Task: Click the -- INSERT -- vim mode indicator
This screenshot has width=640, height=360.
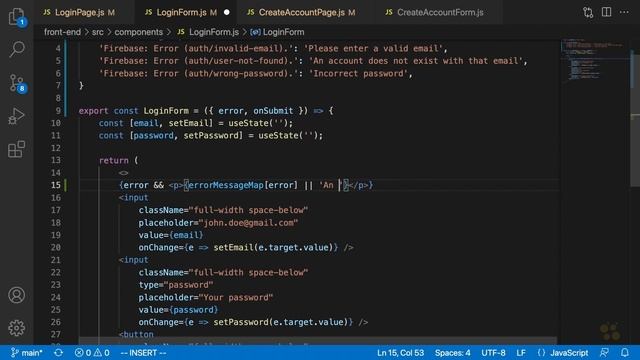Action: coord(143,353)
